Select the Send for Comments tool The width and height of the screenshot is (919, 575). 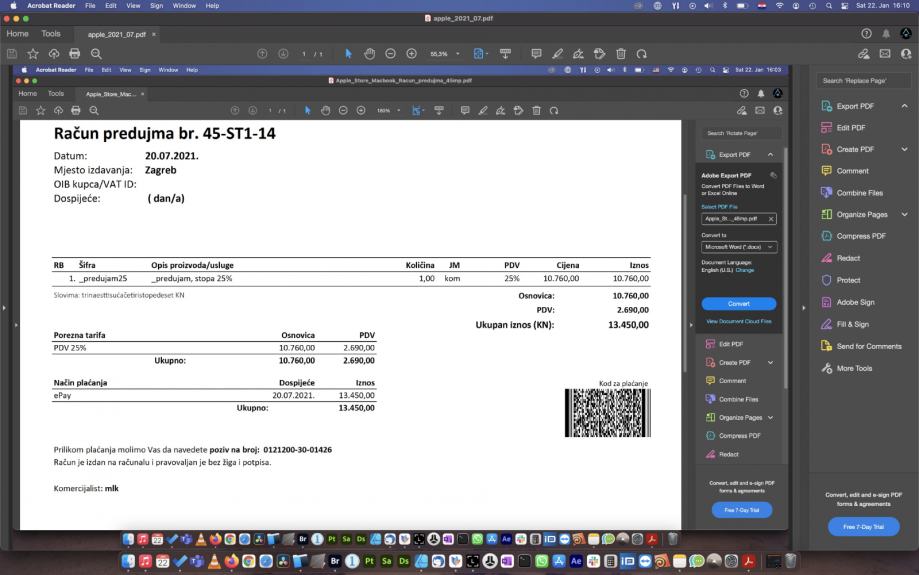point(868,346)
